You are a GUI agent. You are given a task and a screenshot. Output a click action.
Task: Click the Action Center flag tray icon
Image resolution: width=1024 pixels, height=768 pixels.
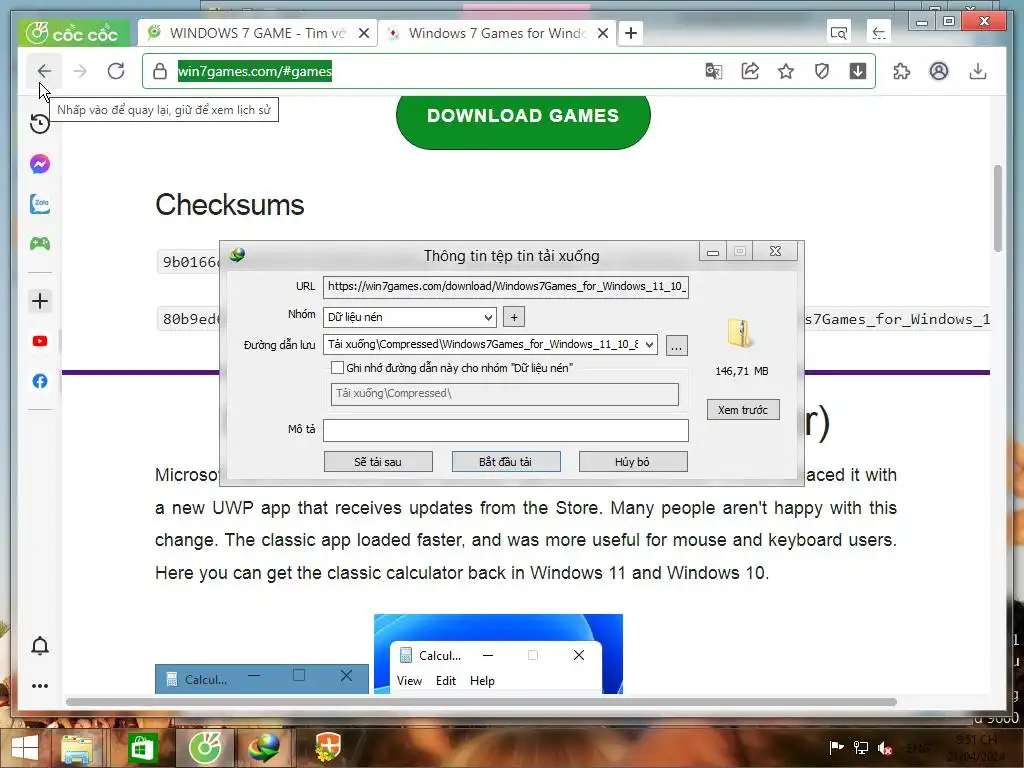836,748
